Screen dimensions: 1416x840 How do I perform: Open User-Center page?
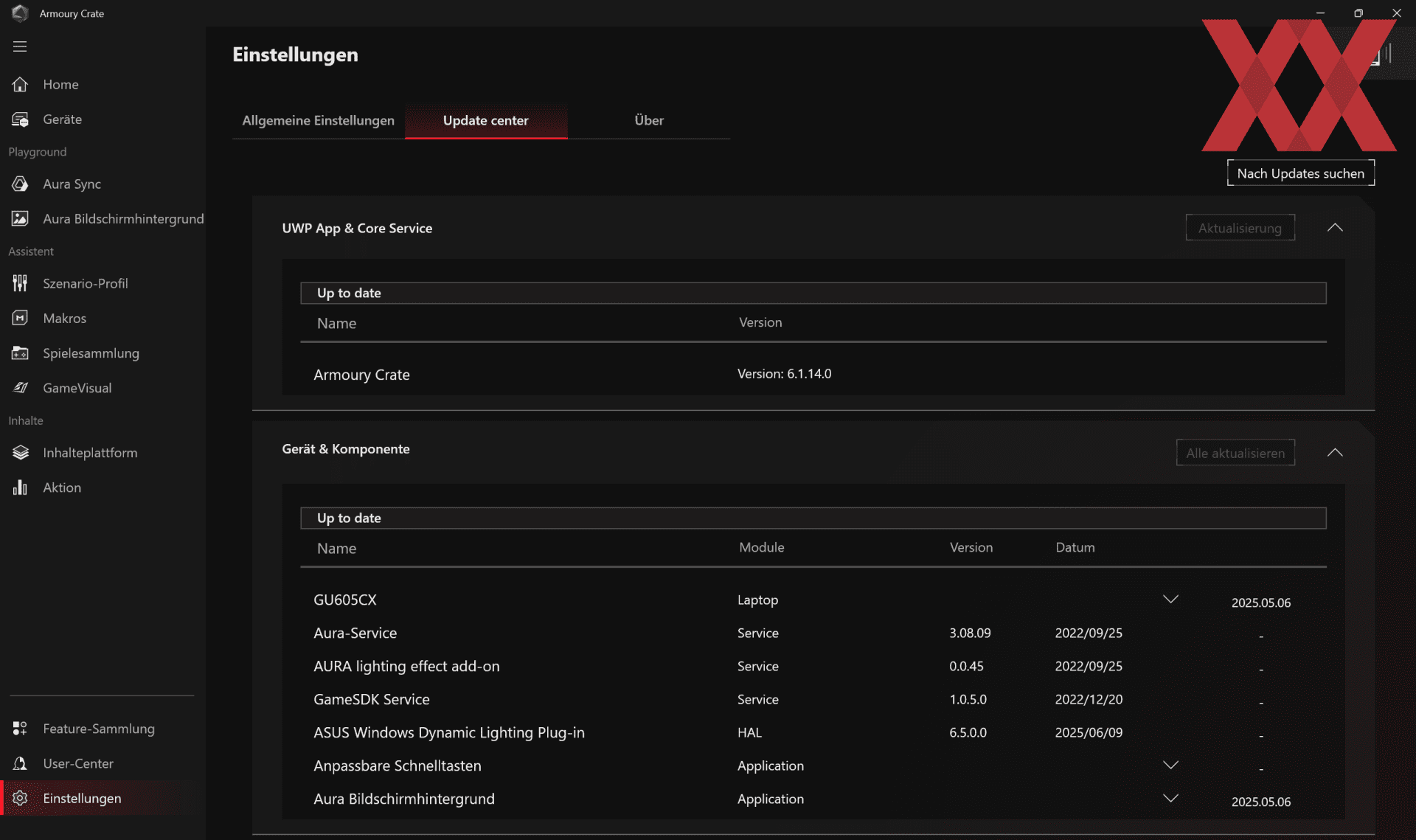[x=78, y=763]
